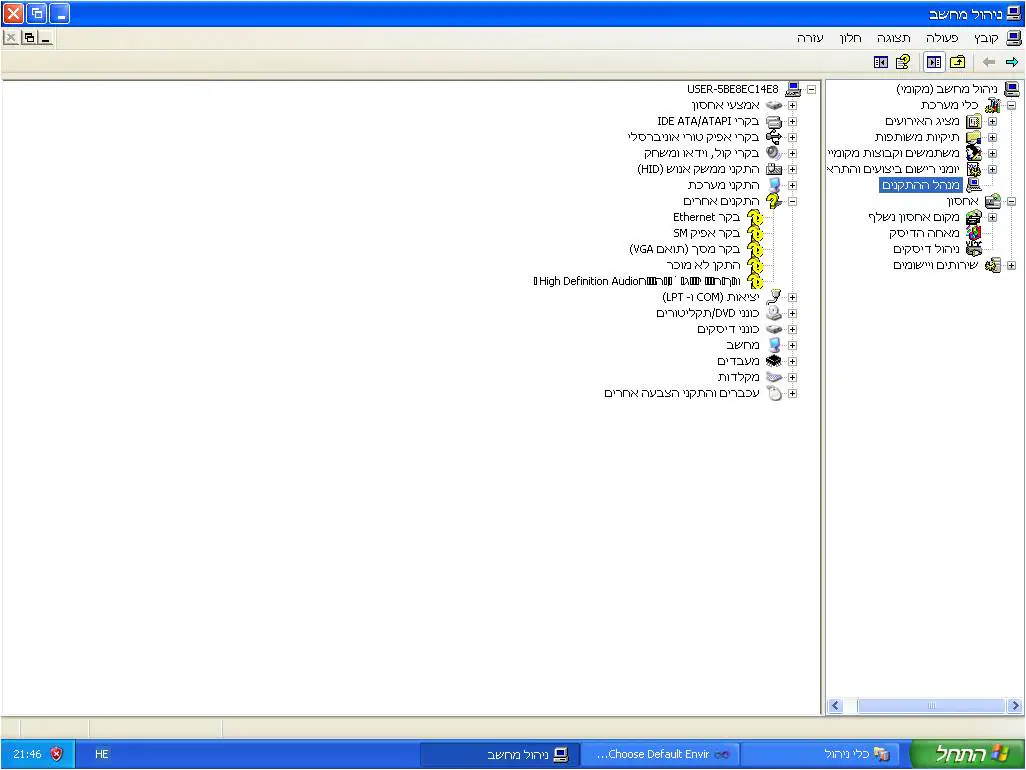Viewport: 1026px width, 770px height.
Task: Open the Action (פעולה) menu
Action: 941,38
